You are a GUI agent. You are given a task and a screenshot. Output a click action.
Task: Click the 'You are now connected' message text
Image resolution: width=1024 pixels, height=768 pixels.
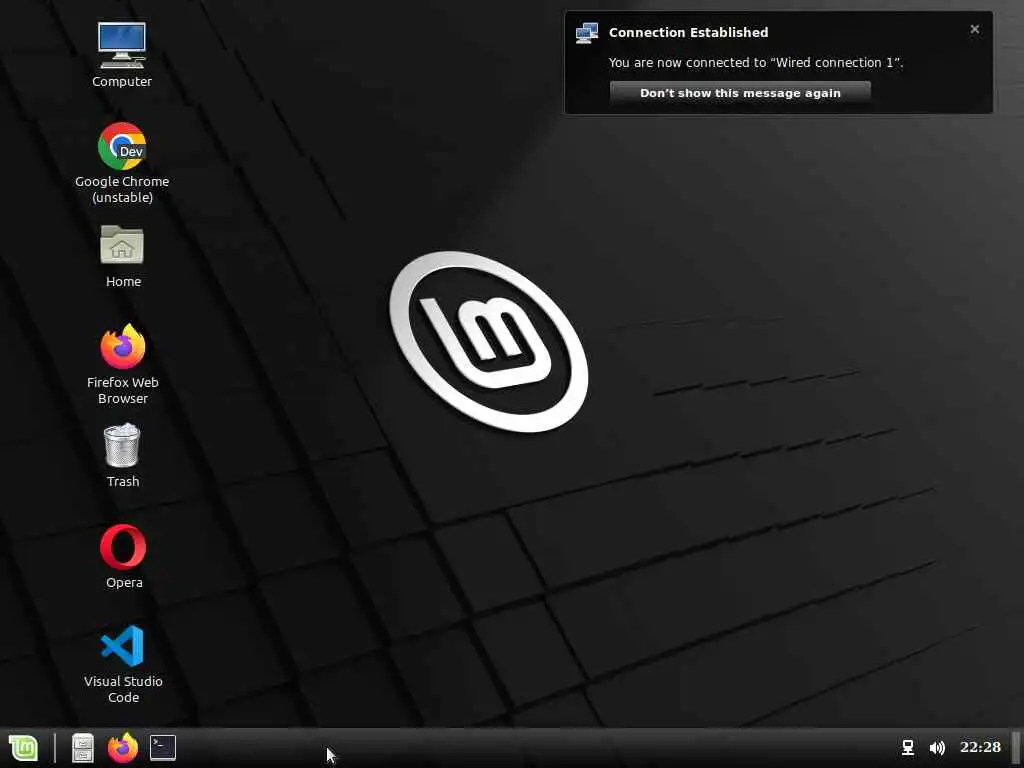pos(756,63)
